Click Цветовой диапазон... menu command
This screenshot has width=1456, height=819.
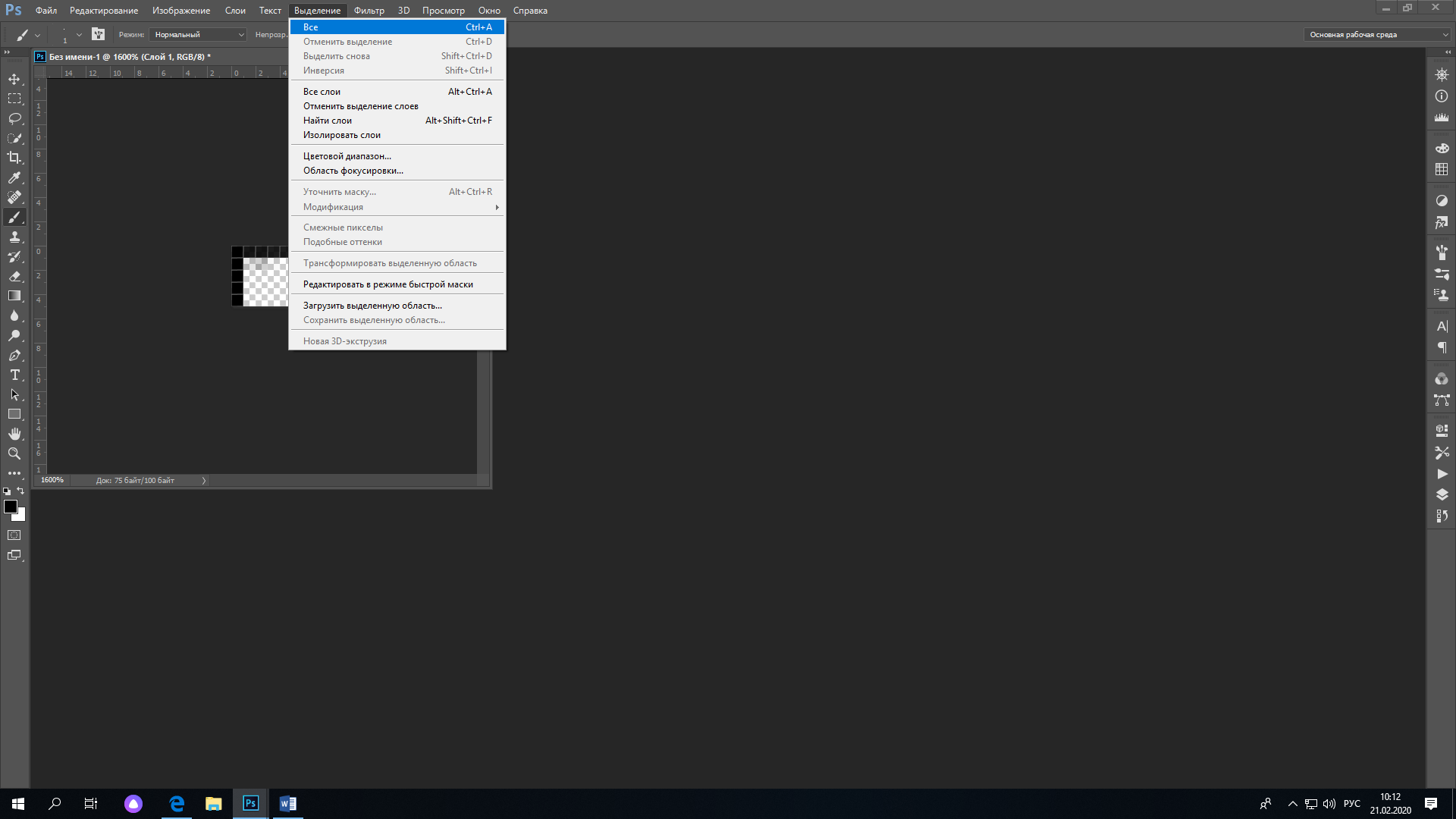point(347,156)
